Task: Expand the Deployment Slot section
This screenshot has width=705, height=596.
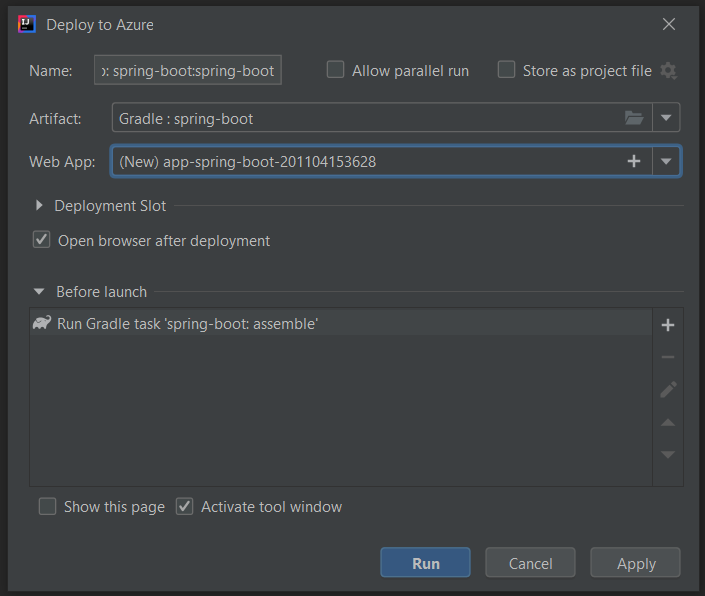Action: [39, 205]
